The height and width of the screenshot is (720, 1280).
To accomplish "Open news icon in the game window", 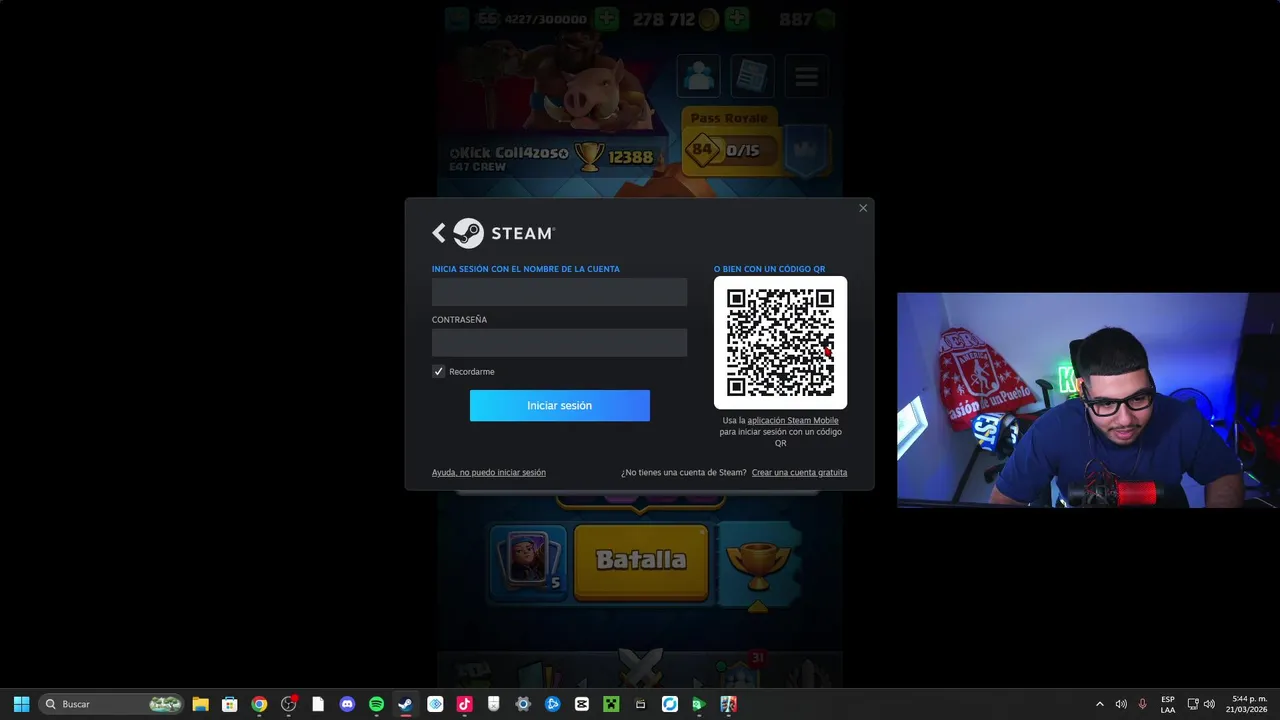I will (752, 76).
